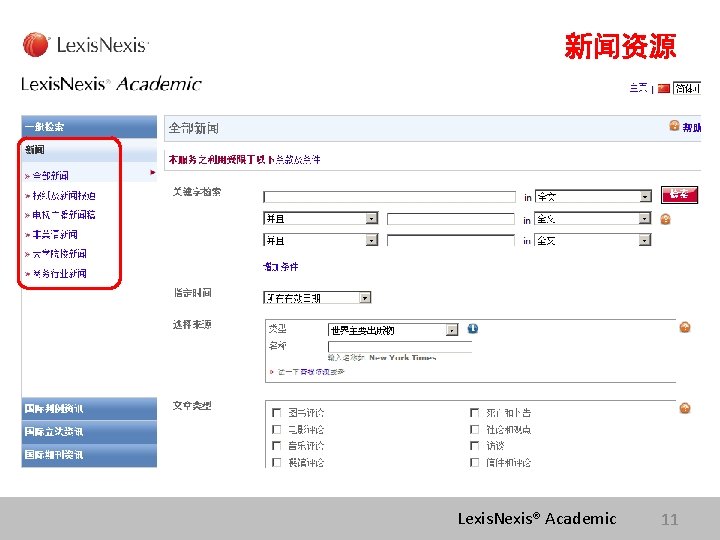720x540 pixels.
Task: Click the help icon in page header
Action: 674,125
